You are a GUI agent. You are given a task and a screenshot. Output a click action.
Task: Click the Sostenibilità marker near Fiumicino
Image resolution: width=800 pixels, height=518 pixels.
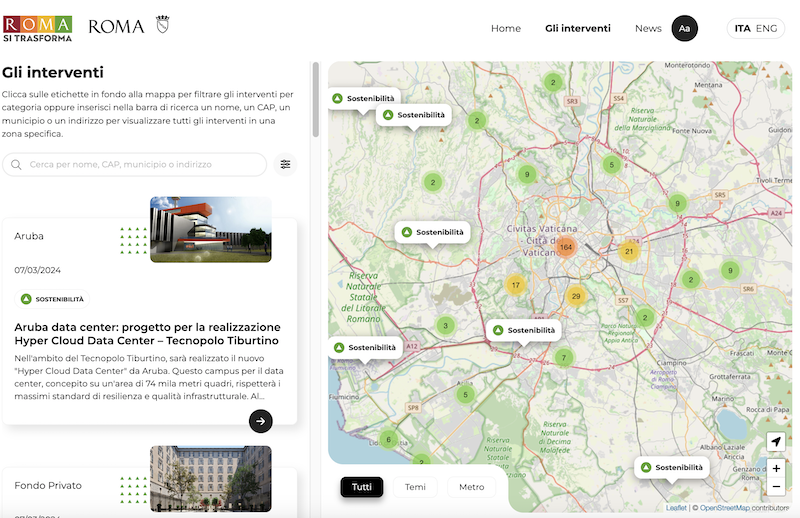pos(365,348)
